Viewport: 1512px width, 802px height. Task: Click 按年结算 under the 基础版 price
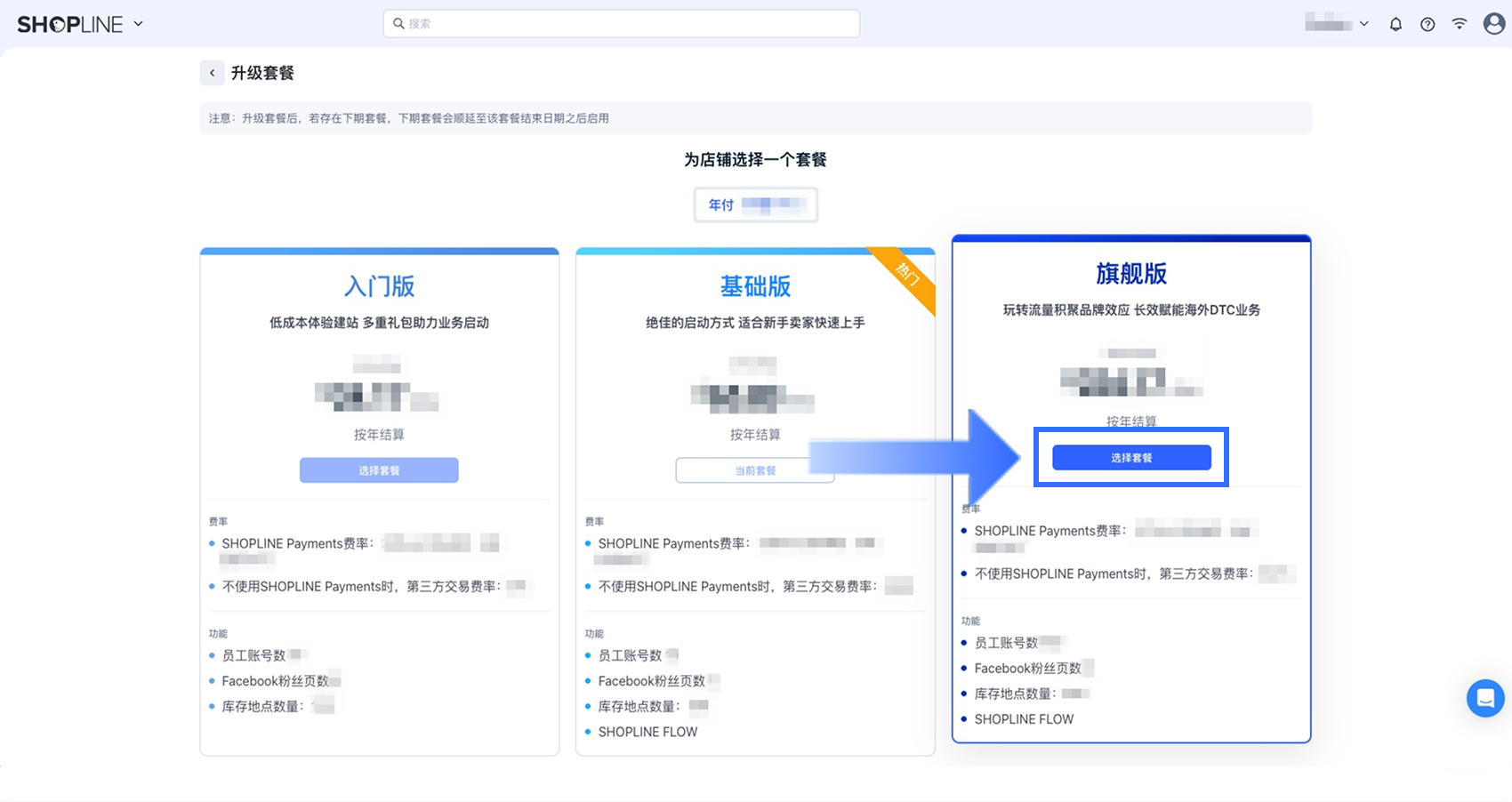coord(755,435)
